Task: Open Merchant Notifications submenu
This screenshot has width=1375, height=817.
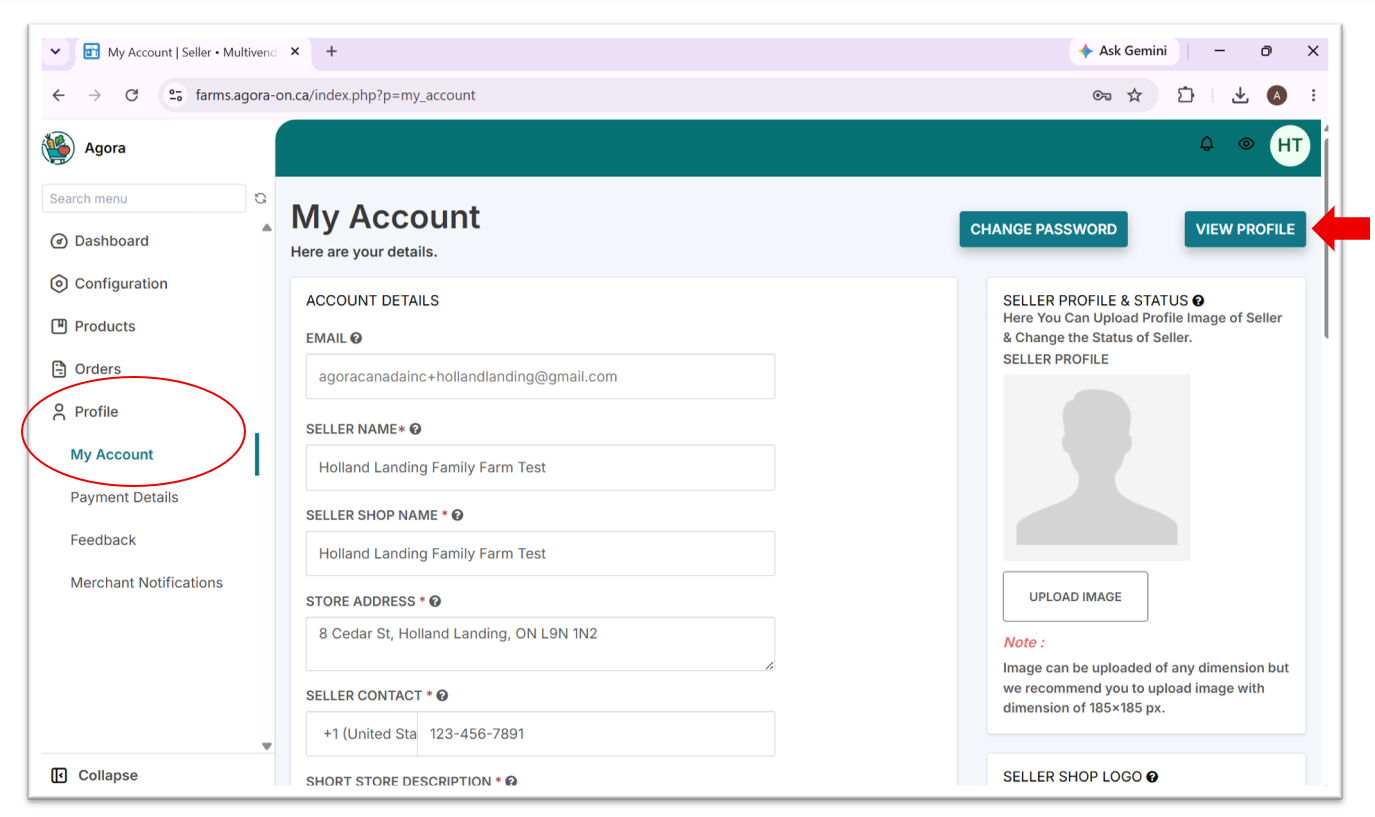Action: click(146, 583)
